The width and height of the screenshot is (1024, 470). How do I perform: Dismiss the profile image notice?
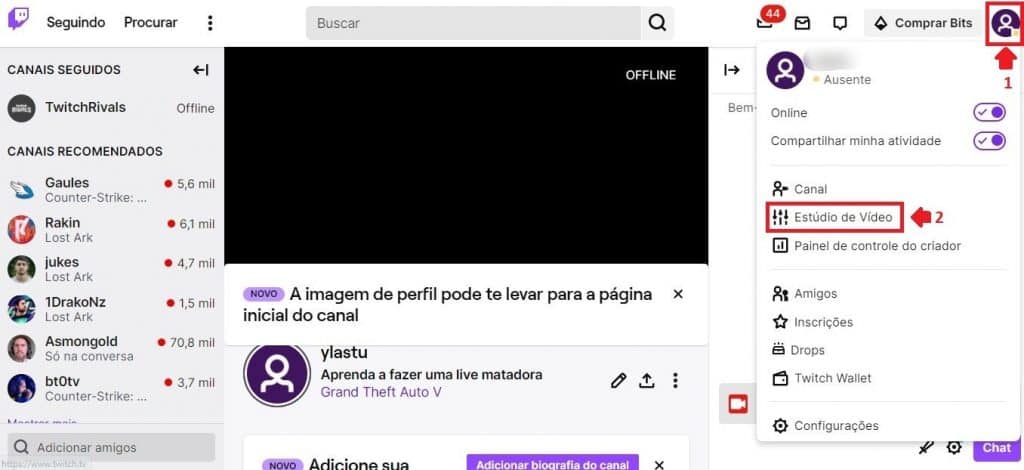(x=678, y=294)
